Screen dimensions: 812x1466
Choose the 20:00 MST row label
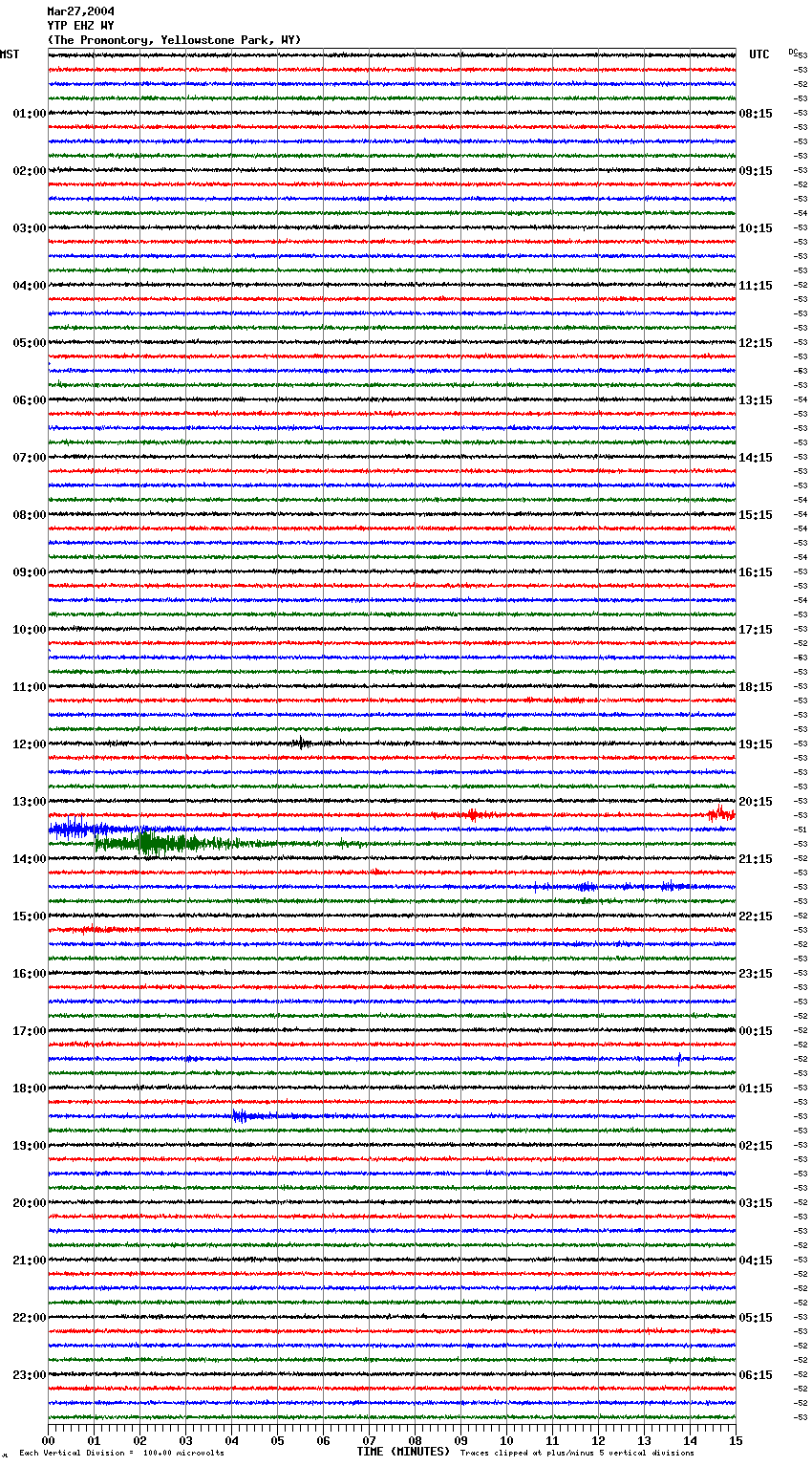tap(29, 1203)
